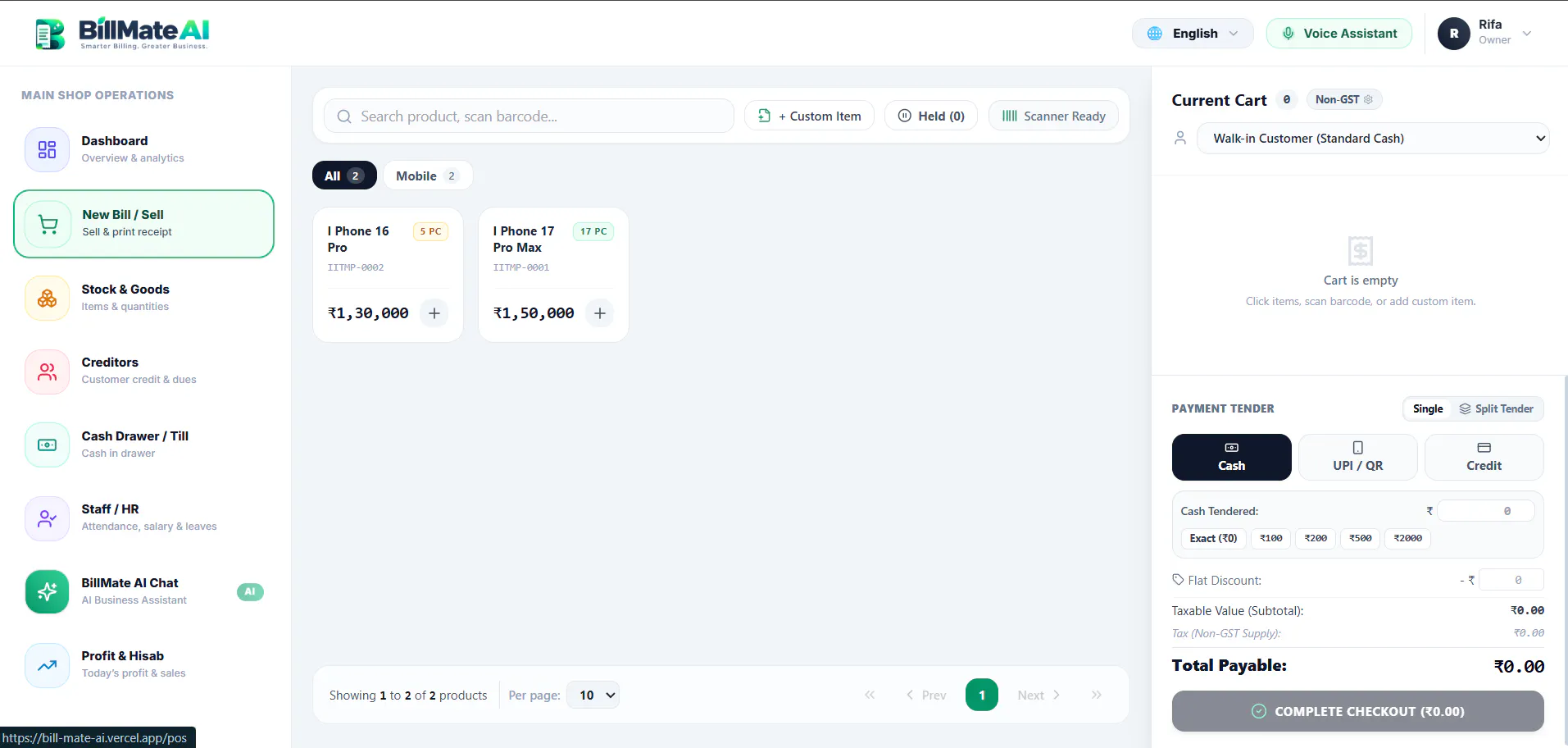Open Held (0) bills
Image resolution: width=1568 pixels, height=748 pixels.
pyautogui.click(x=931, y=116)
